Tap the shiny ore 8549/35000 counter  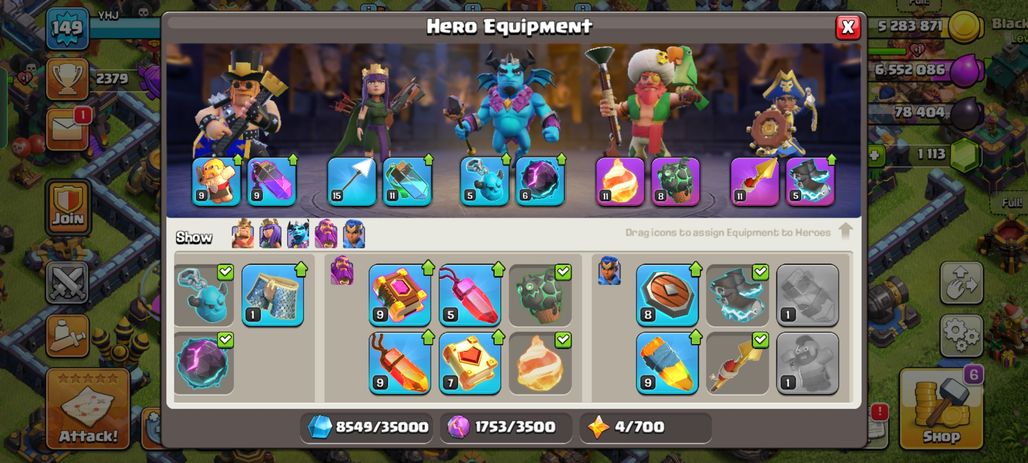point(367,428)
